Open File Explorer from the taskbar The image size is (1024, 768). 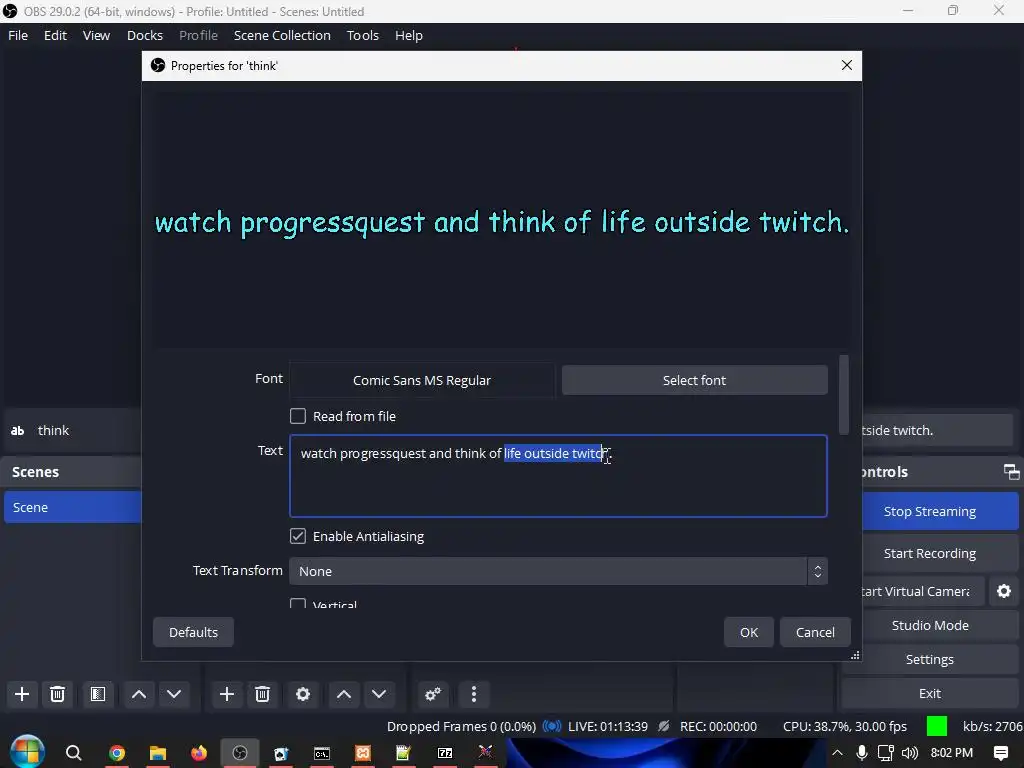(x=158, y=753)
